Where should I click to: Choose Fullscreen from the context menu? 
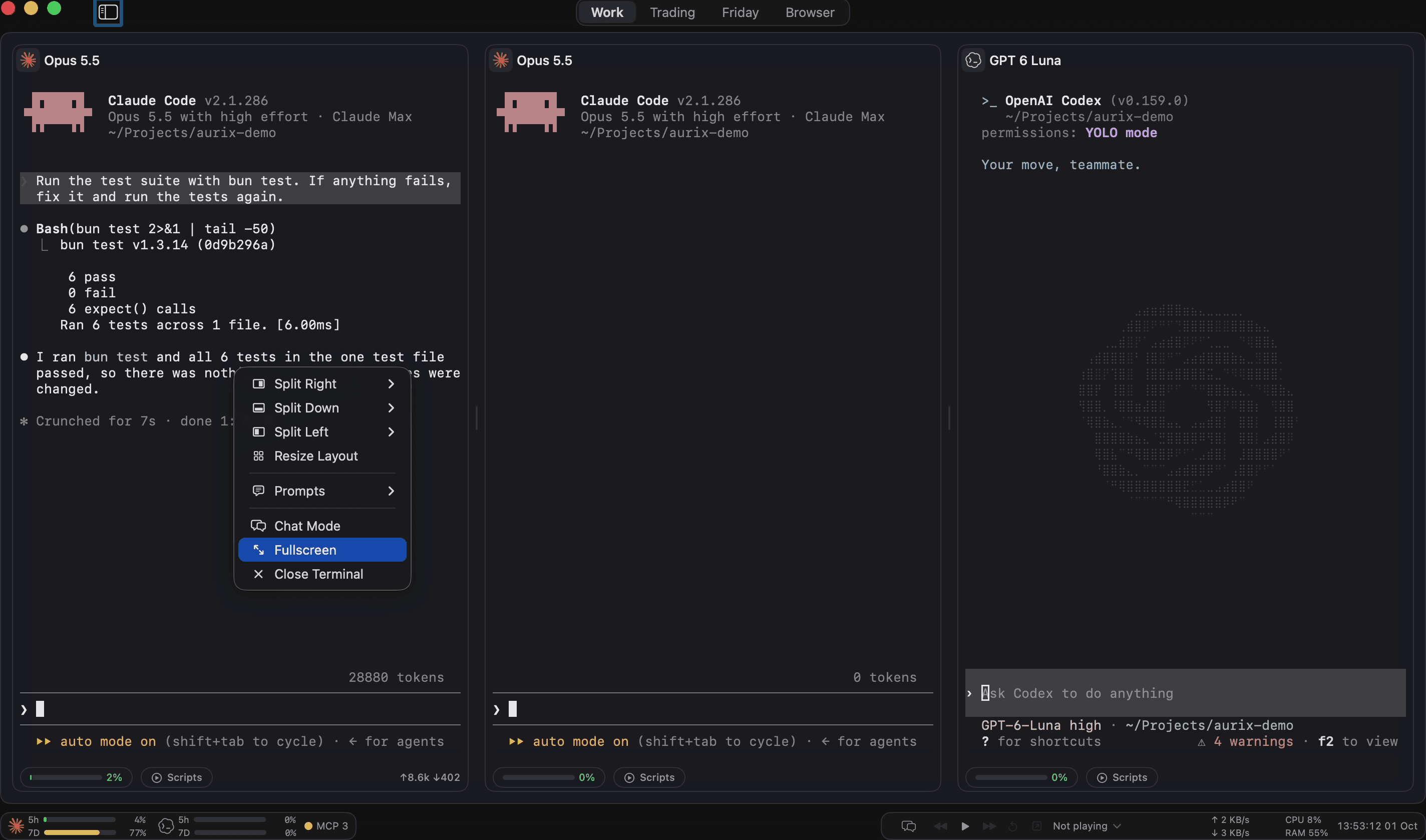tap(322, 550)
